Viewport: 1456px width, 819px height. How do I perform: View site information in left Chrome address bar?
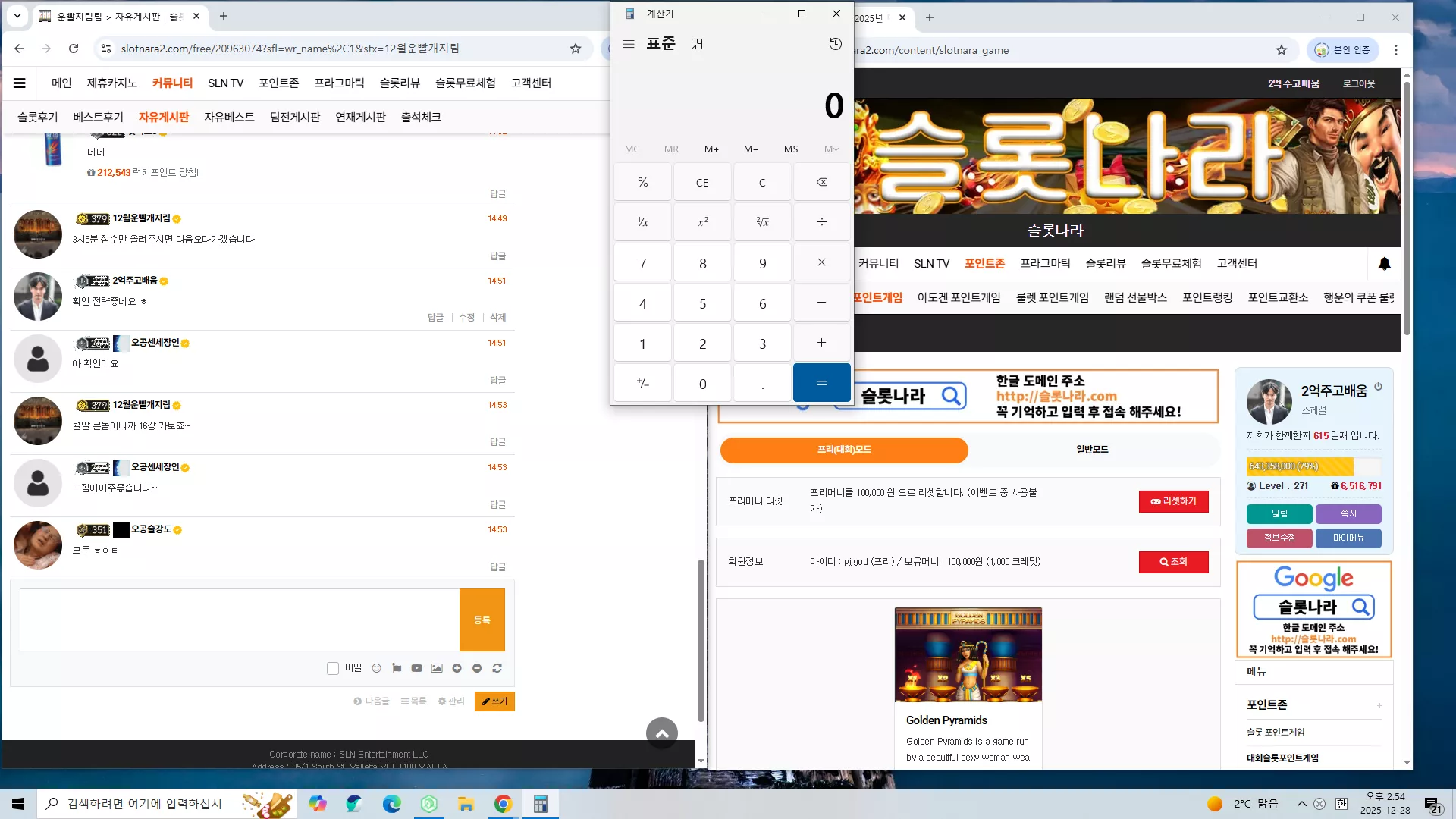point(105,49)
